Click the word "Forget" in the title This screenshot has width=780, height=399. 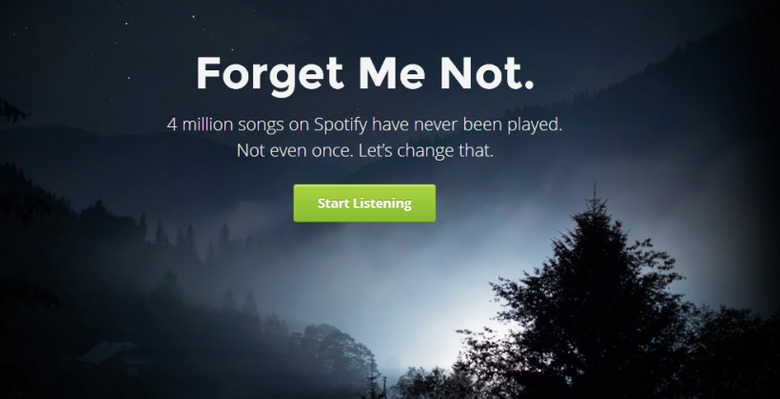point(270,75)
